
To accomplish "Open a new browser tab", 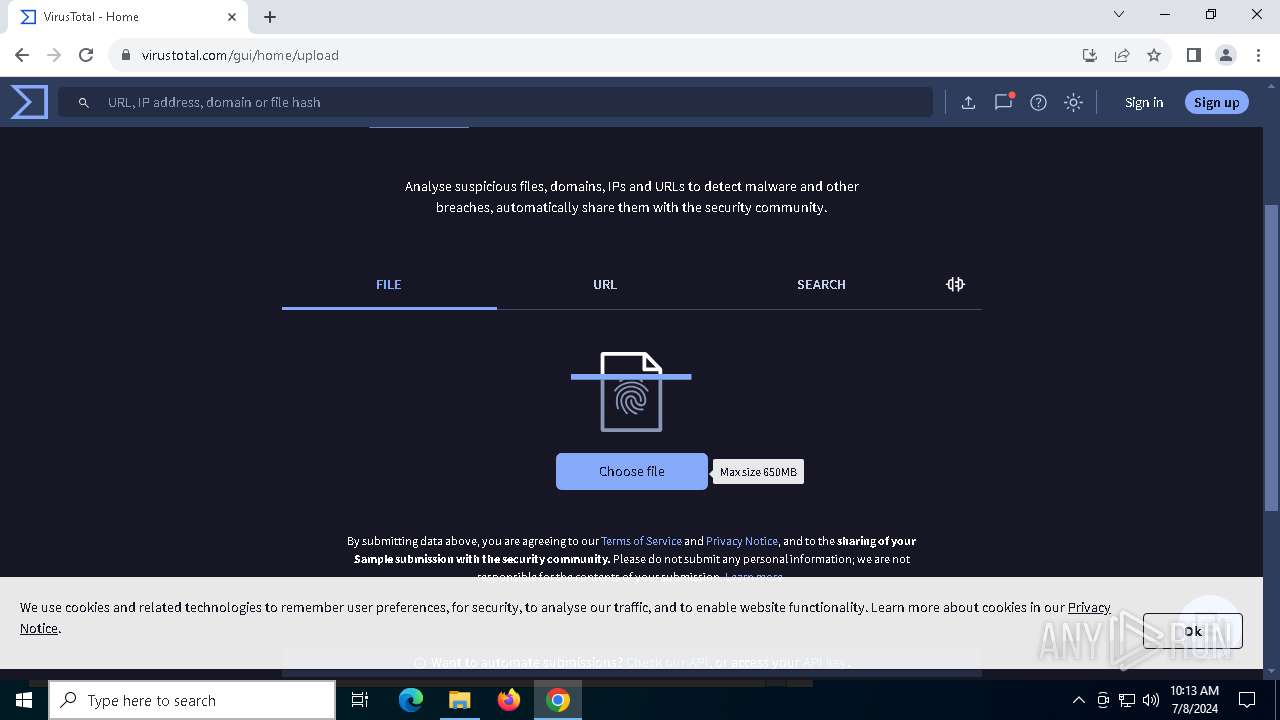I will click(270, 17).
